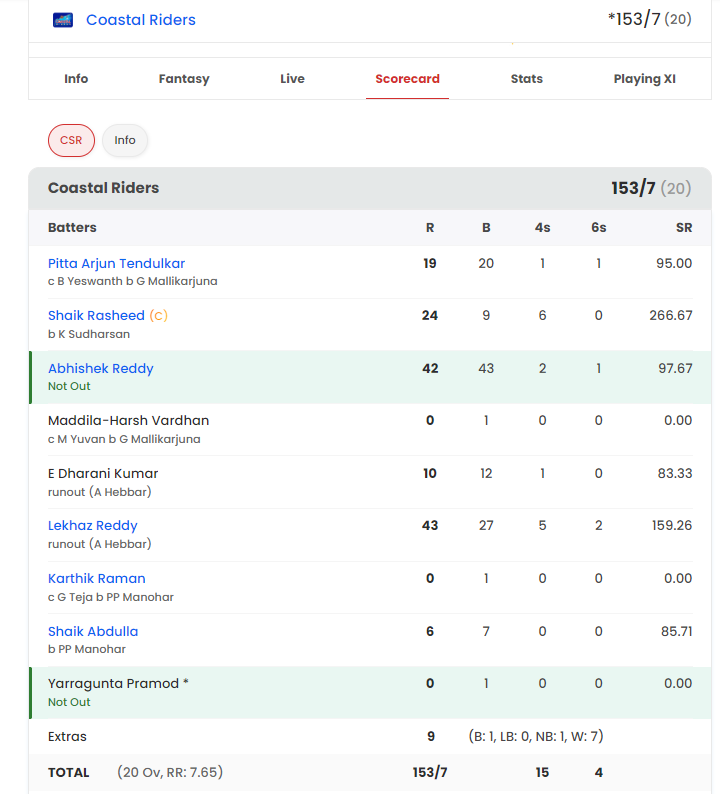
Task: View Abhishek Reddy's player page
Action: point(101,368)
